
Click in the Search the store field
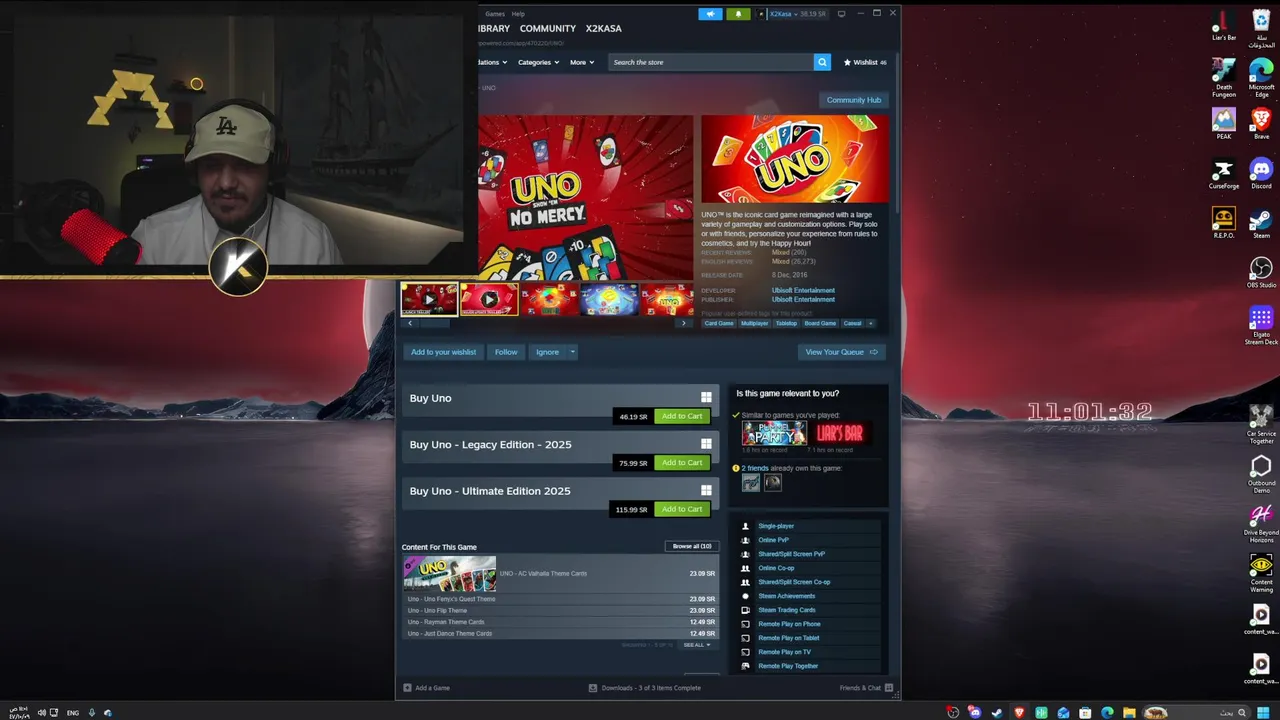click(710, 62)
